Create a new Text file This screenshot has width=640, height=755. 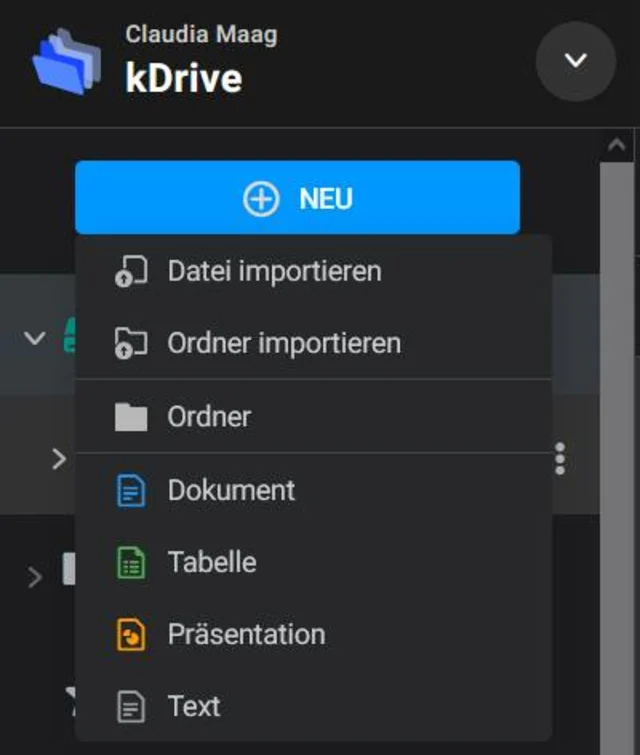pos(313,706)
